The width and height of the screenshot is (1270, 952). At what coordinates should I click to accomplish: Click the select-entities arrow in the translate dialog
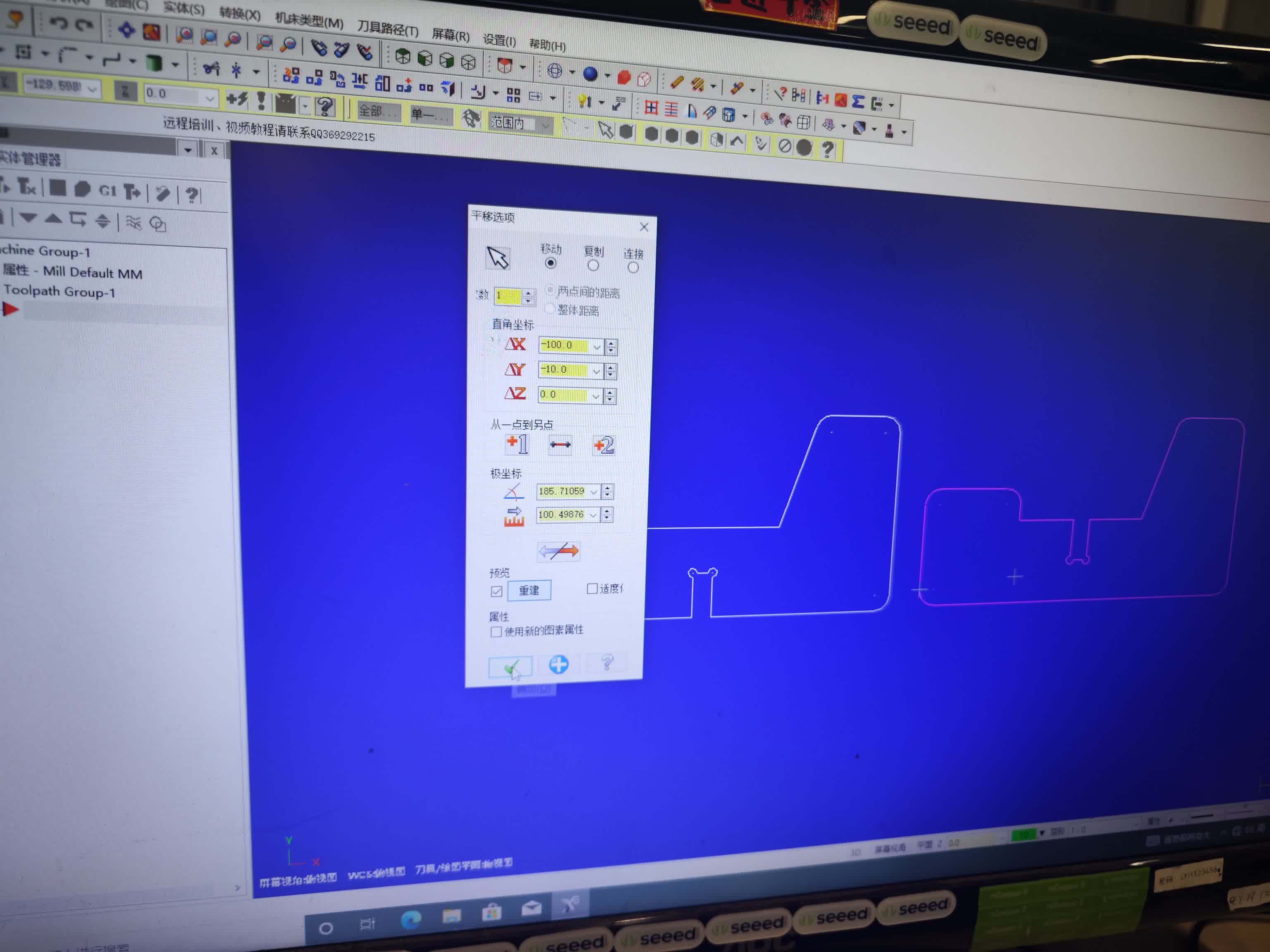point(497,258)
